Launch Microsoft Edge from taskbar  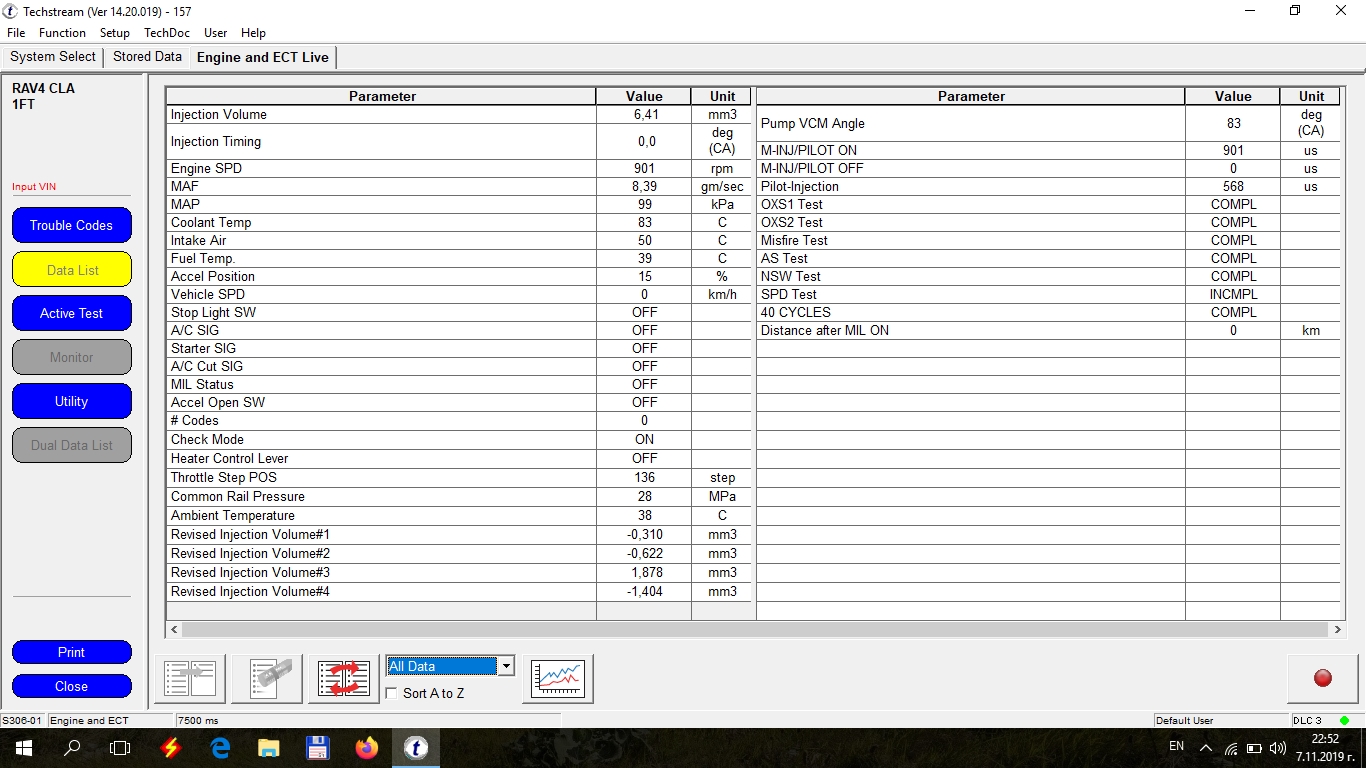(220, 748)
